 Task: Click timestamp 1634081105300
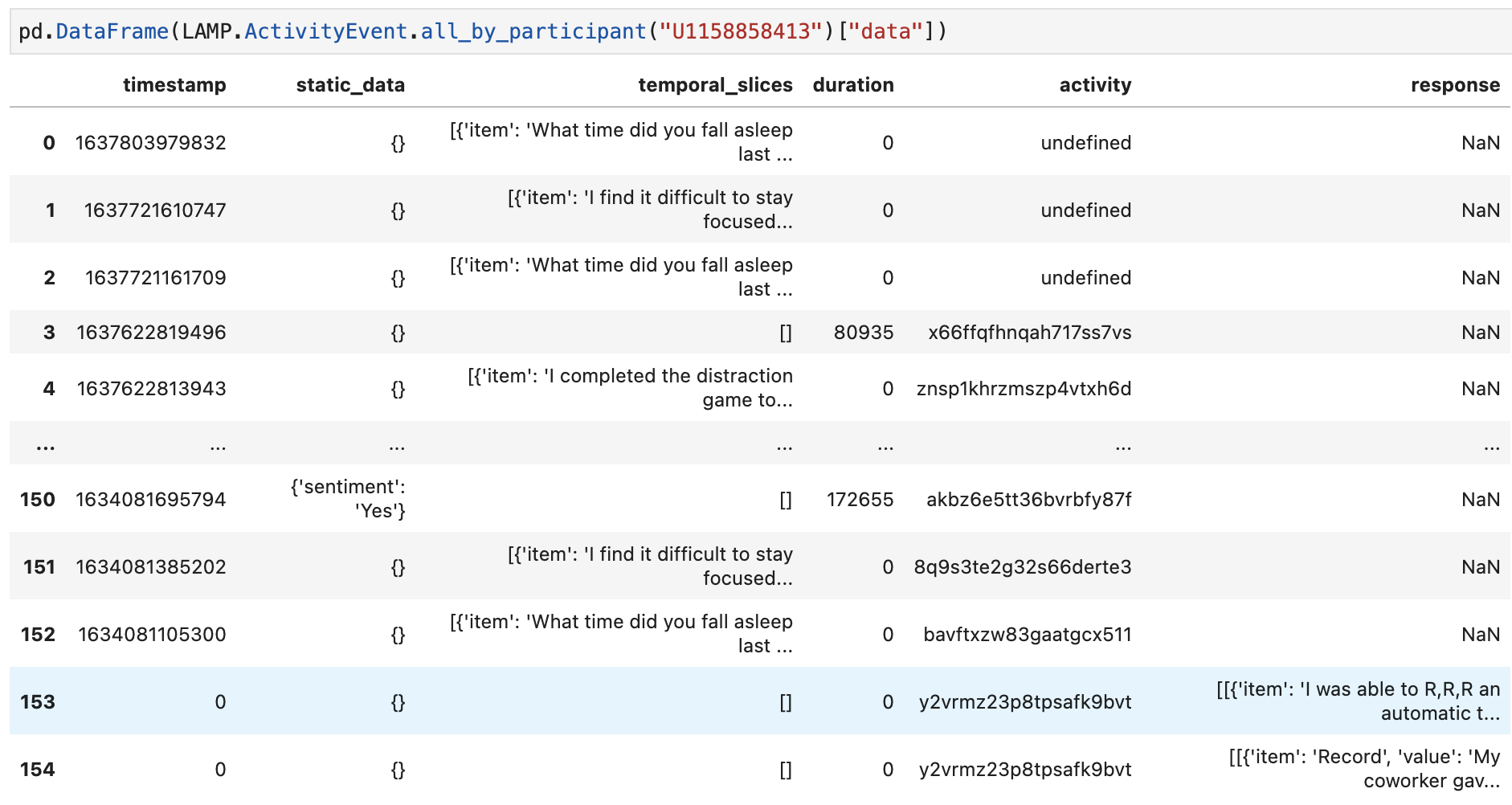[x=152, y=635]
